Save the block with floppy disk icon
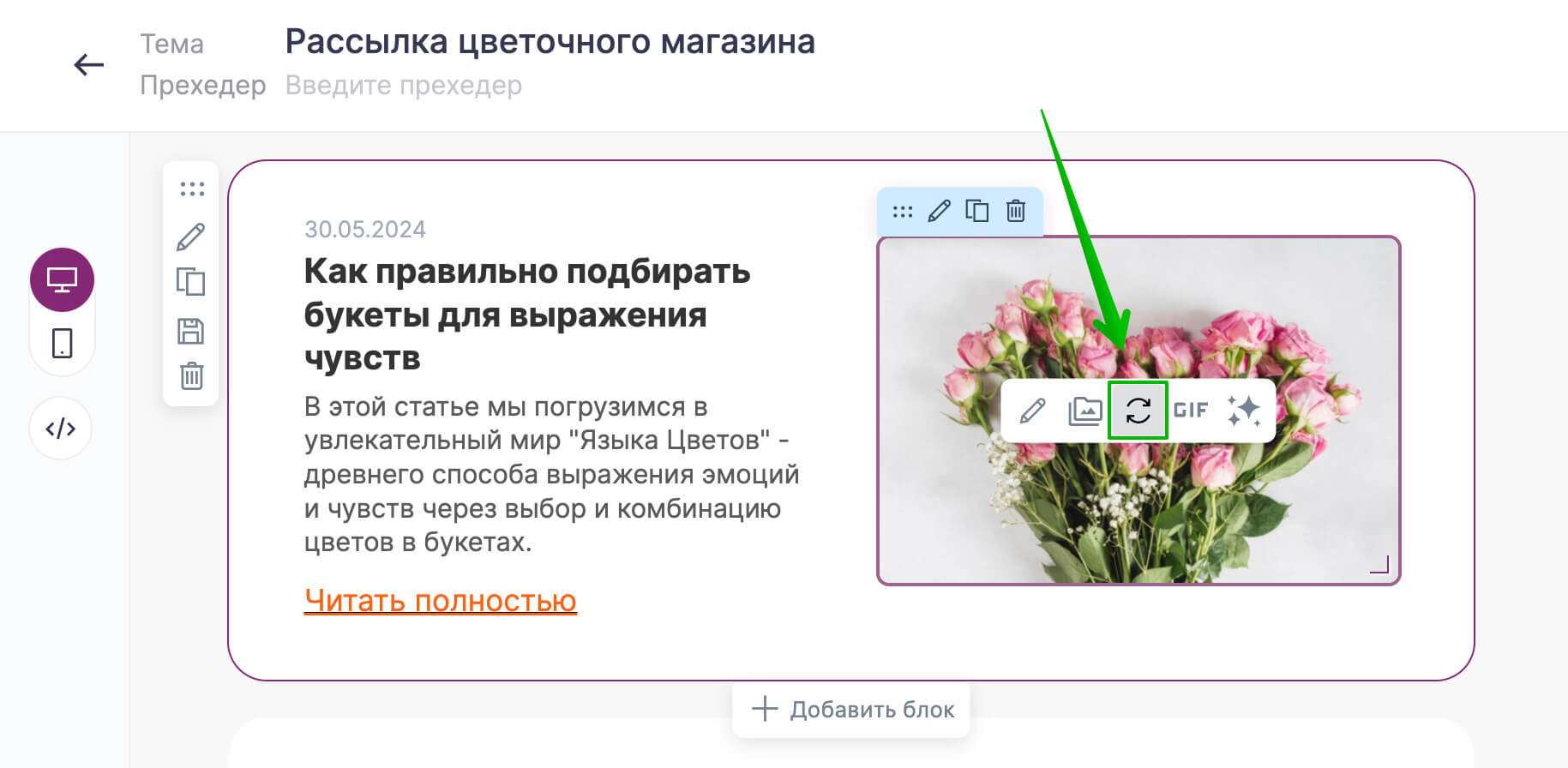Image resolution: width=1568 pixels, height=768 pixels. point(190,331)
